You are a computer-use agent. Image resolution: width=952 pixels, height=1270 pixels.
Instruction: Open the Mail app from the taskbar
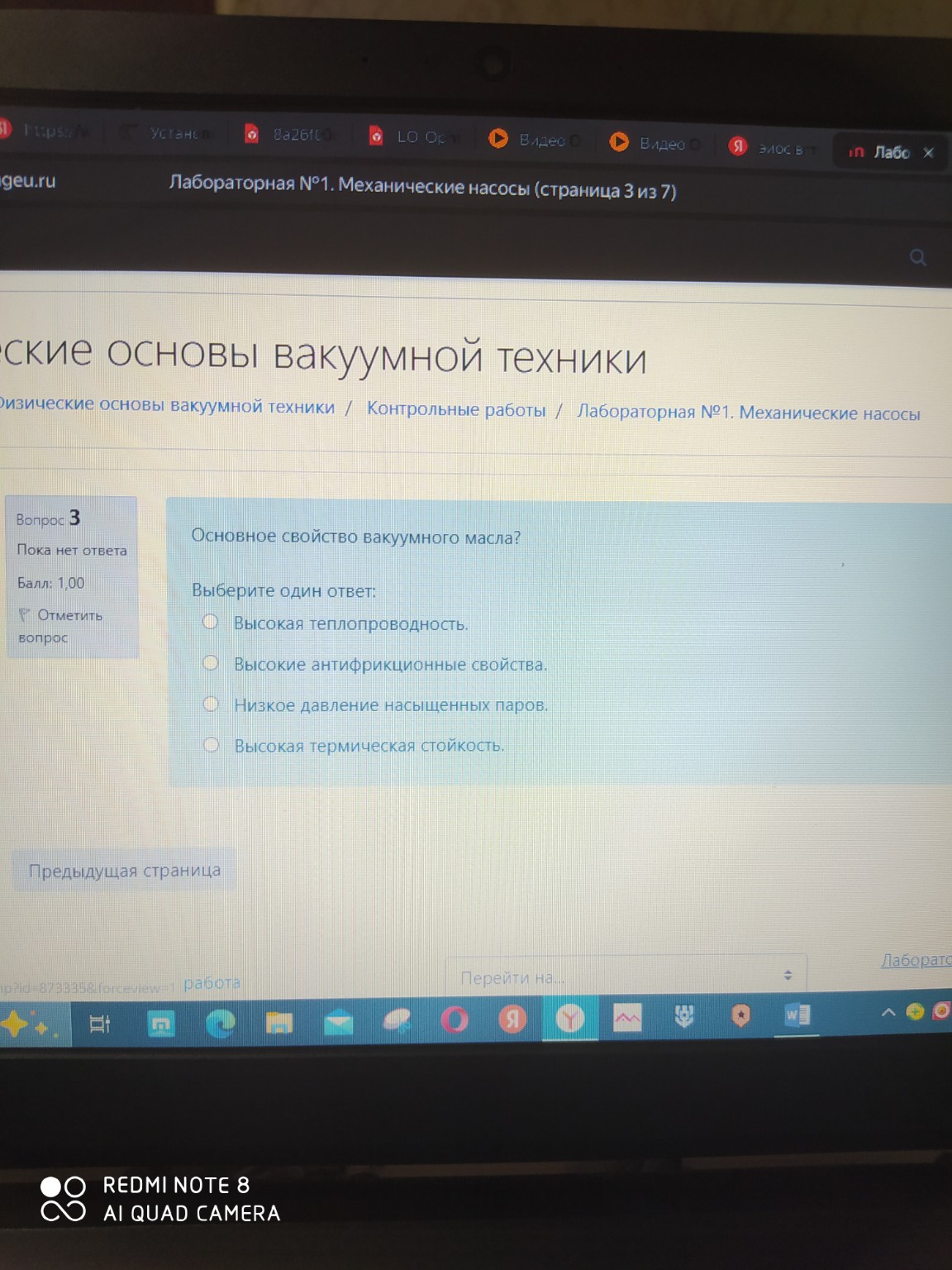tap(337, 1020)
